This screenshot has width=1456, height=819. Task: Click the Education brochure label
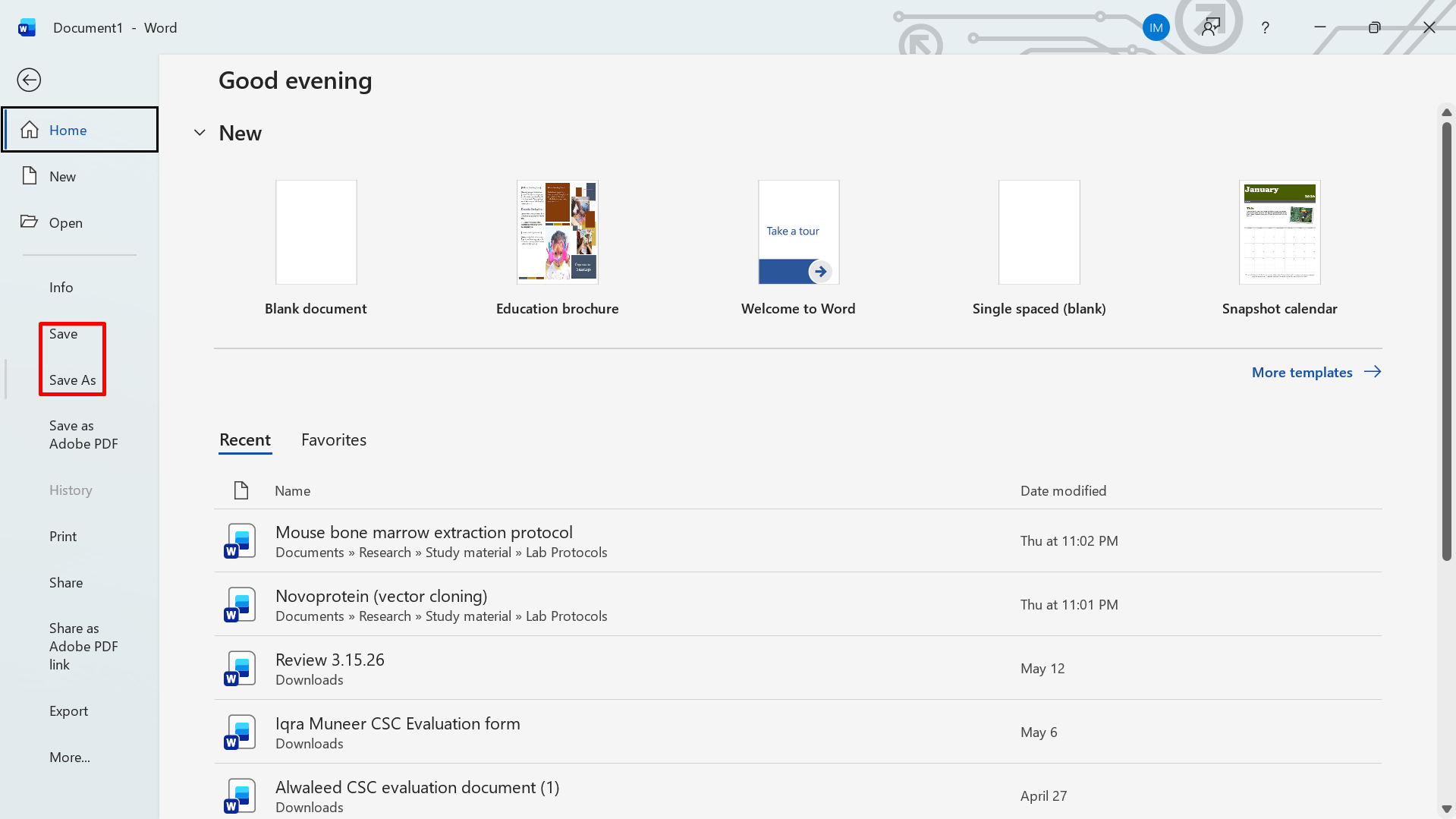tap(558, 308)
